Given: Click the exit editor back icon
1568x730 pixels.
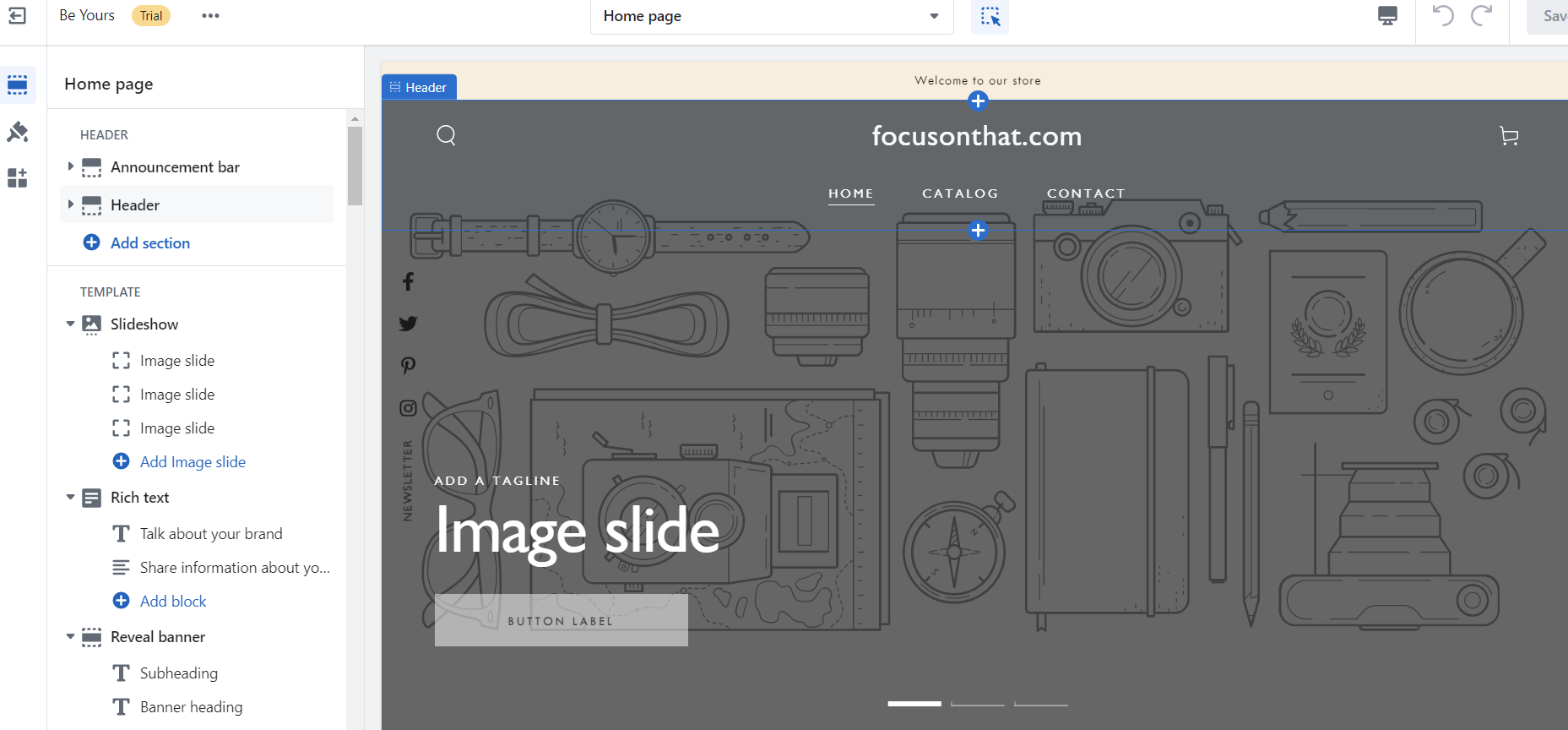Looking at the screenshot, I should 17,15.
